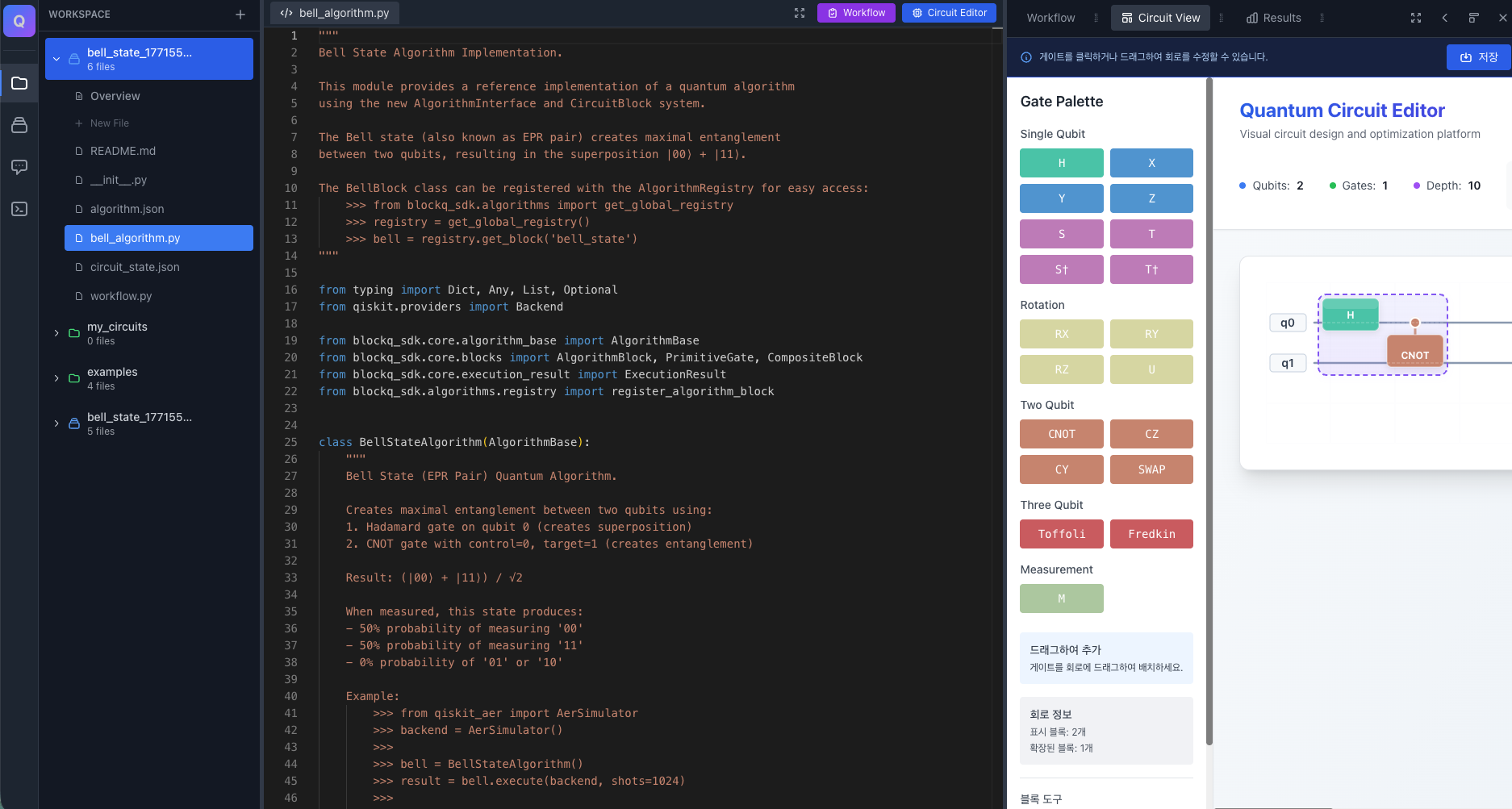The image size is (1512, 809).
Task: Open the terminal icon in left sidebar
Action: click(x=19, y=209)
